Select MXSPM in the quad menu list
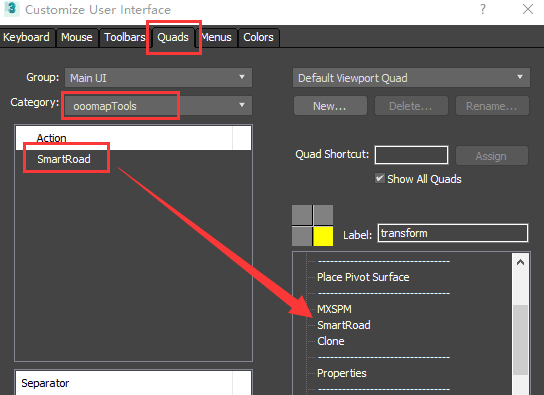544x395 pixels. click(x=334, y=309)
